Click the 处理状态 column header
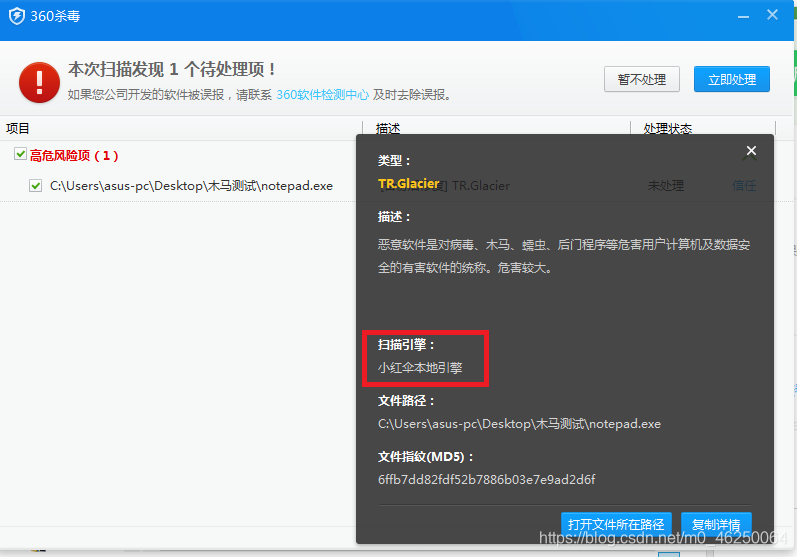The image size is (797, 557). 667,128
